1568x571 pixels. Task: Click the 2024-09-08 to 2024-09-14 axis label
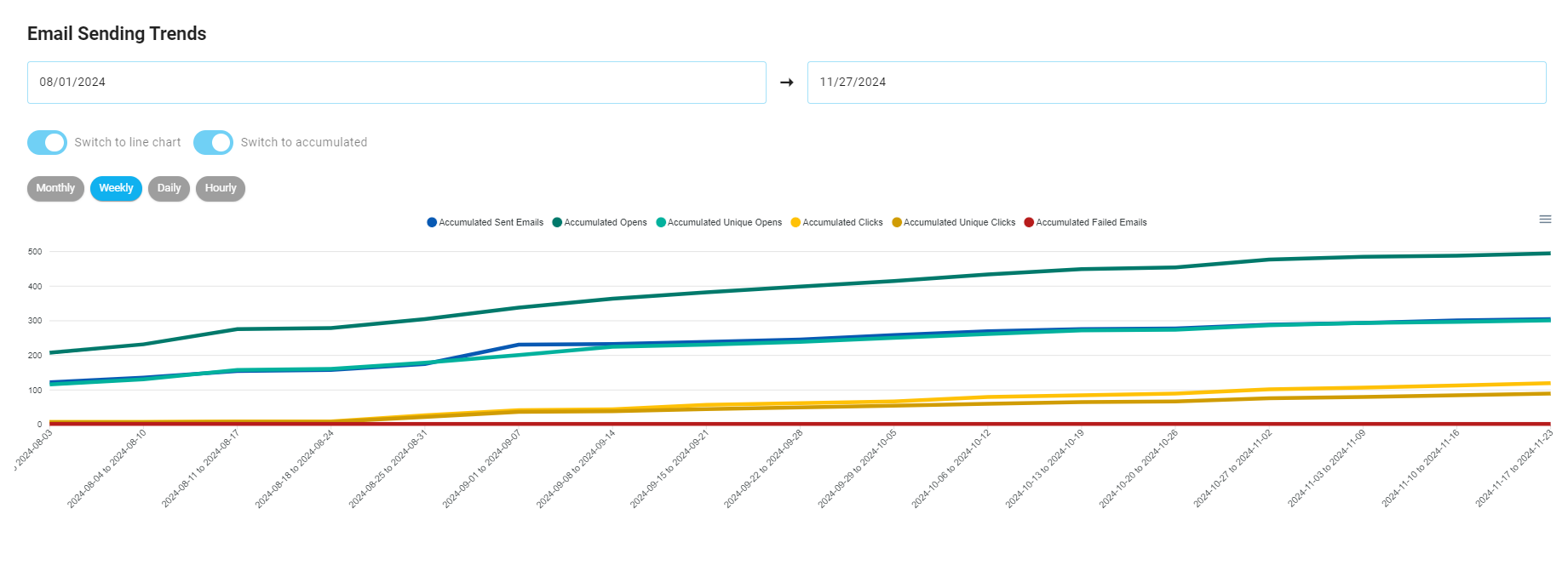576,469
